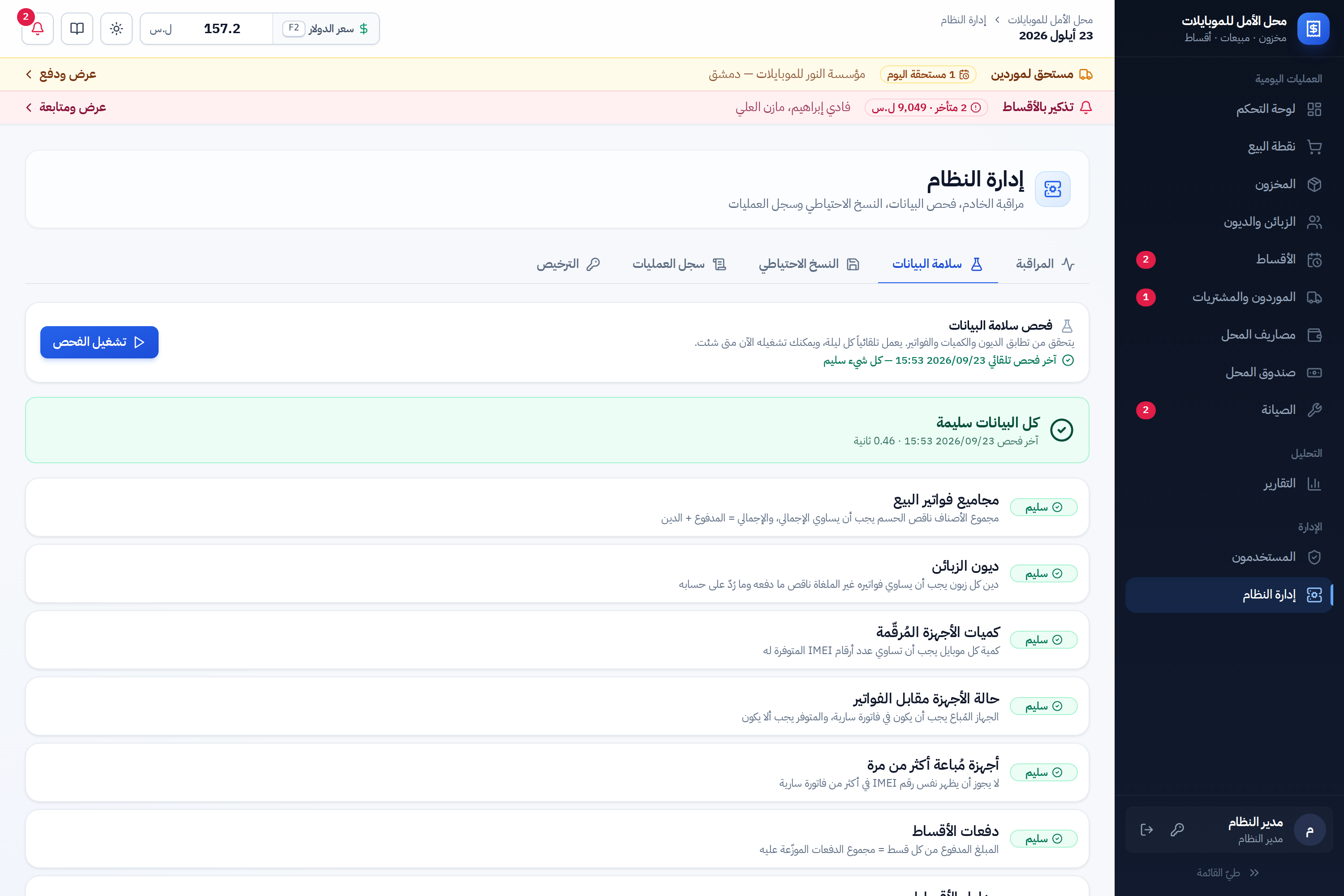This screenshot has width=1344, height=896.
Task: Click the 1 مستحقة اليوم badge
Action: pyautogui.click(x=927, y=74)
